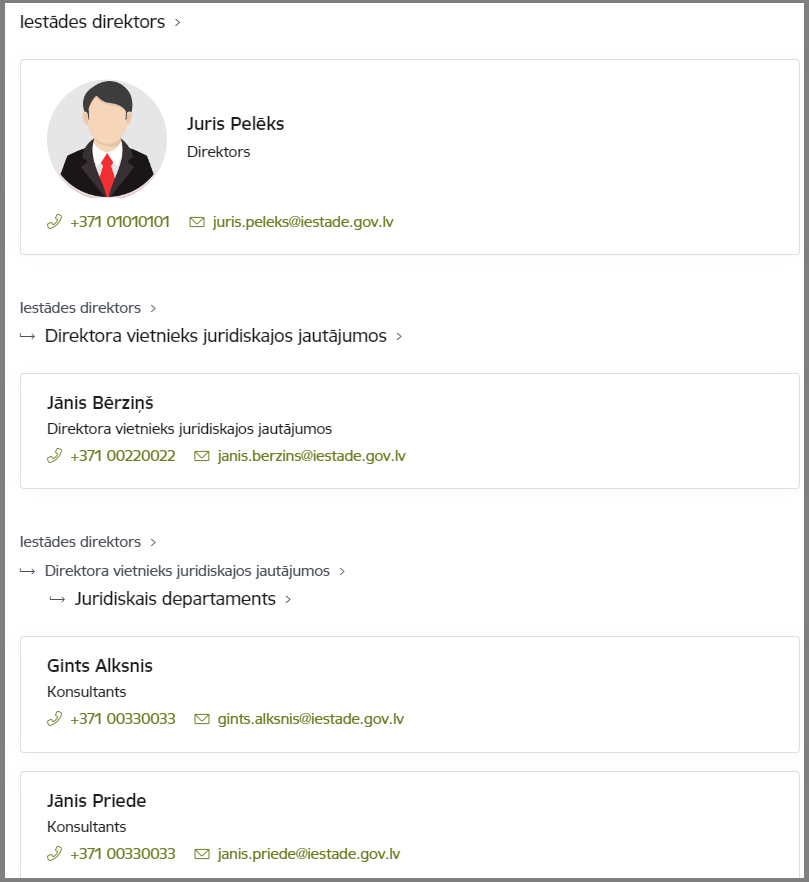Click chevron after large Direktora vietnieks juridiskajos jautājumos heading
809x882 pixels.
[x=399, y=336]
